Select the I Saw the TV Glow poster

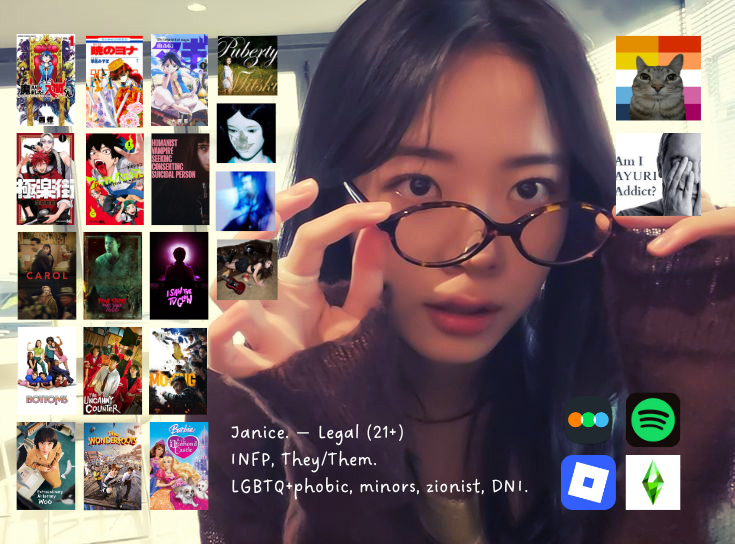point(179,276)
